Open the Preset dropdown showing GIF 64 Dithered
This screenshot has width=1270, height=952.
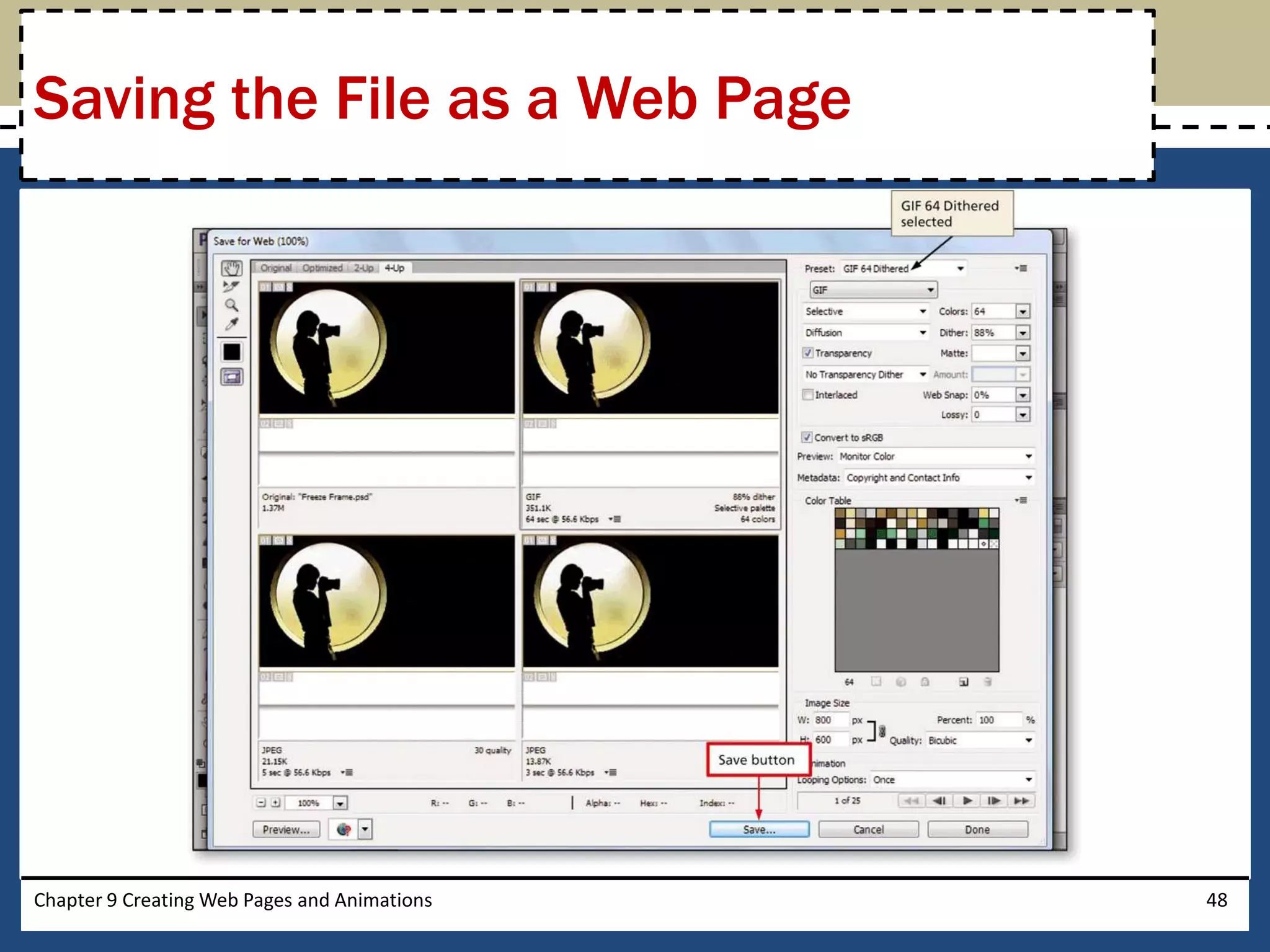click(904, 268)
